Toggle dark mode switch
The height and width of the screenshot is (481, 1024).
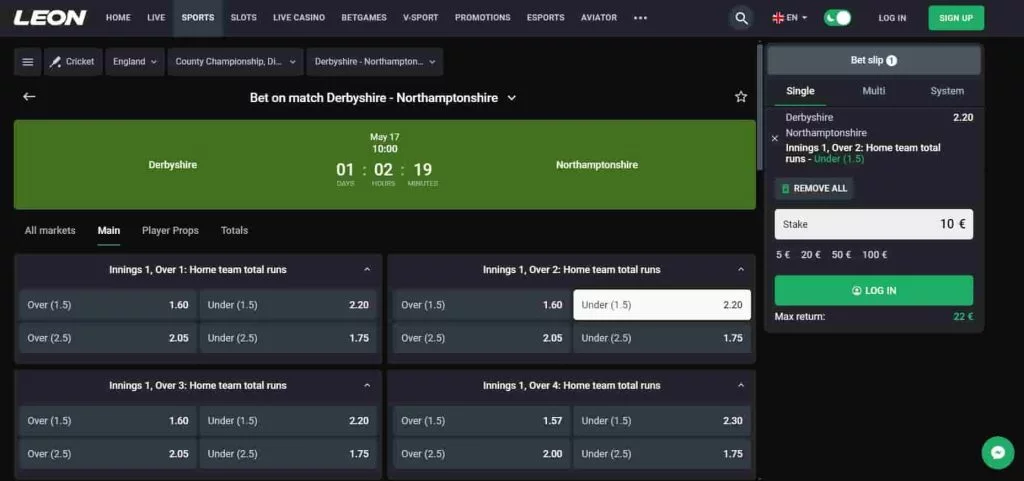[837, 18]
